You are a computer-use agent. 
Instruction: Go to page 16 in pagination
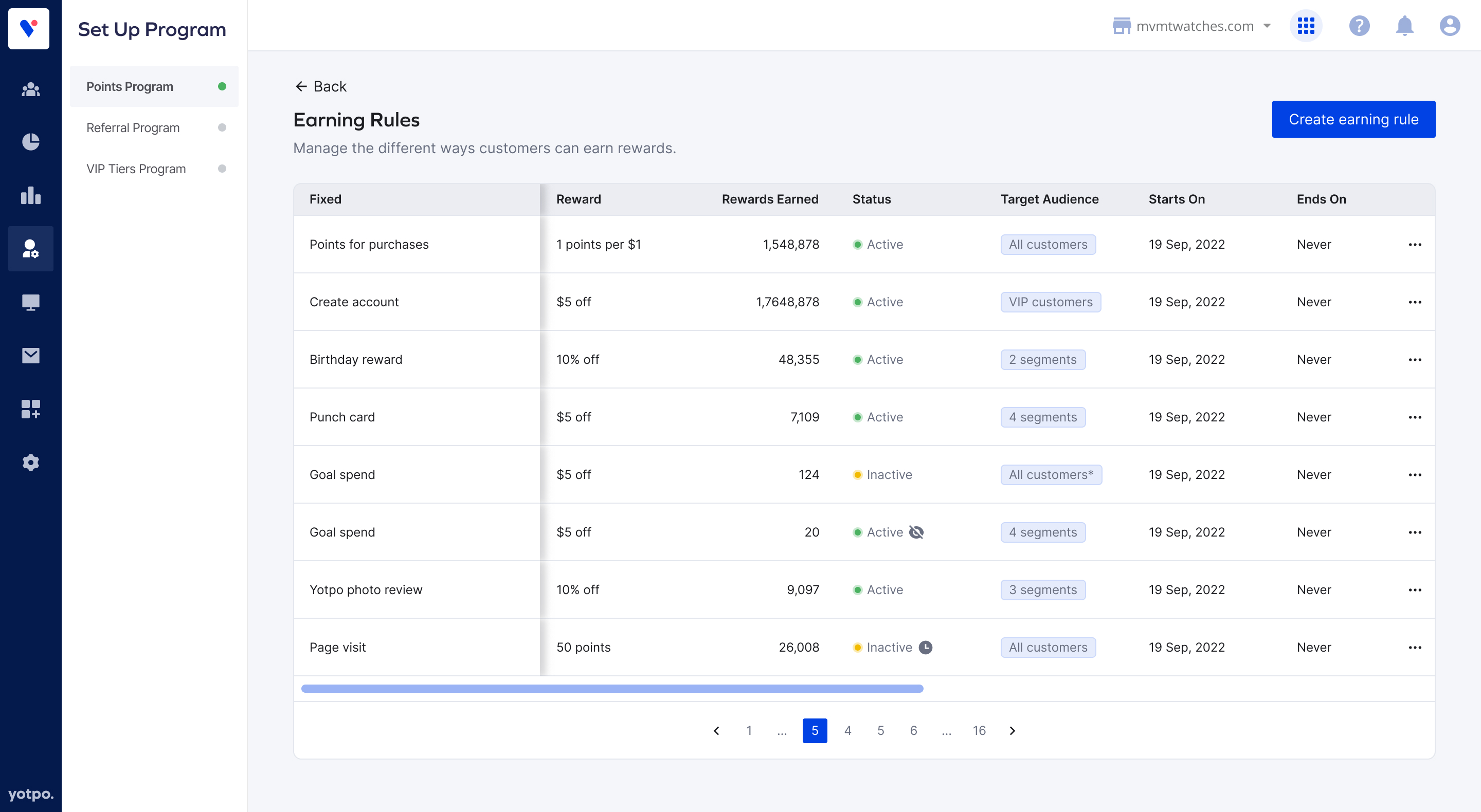979,730
